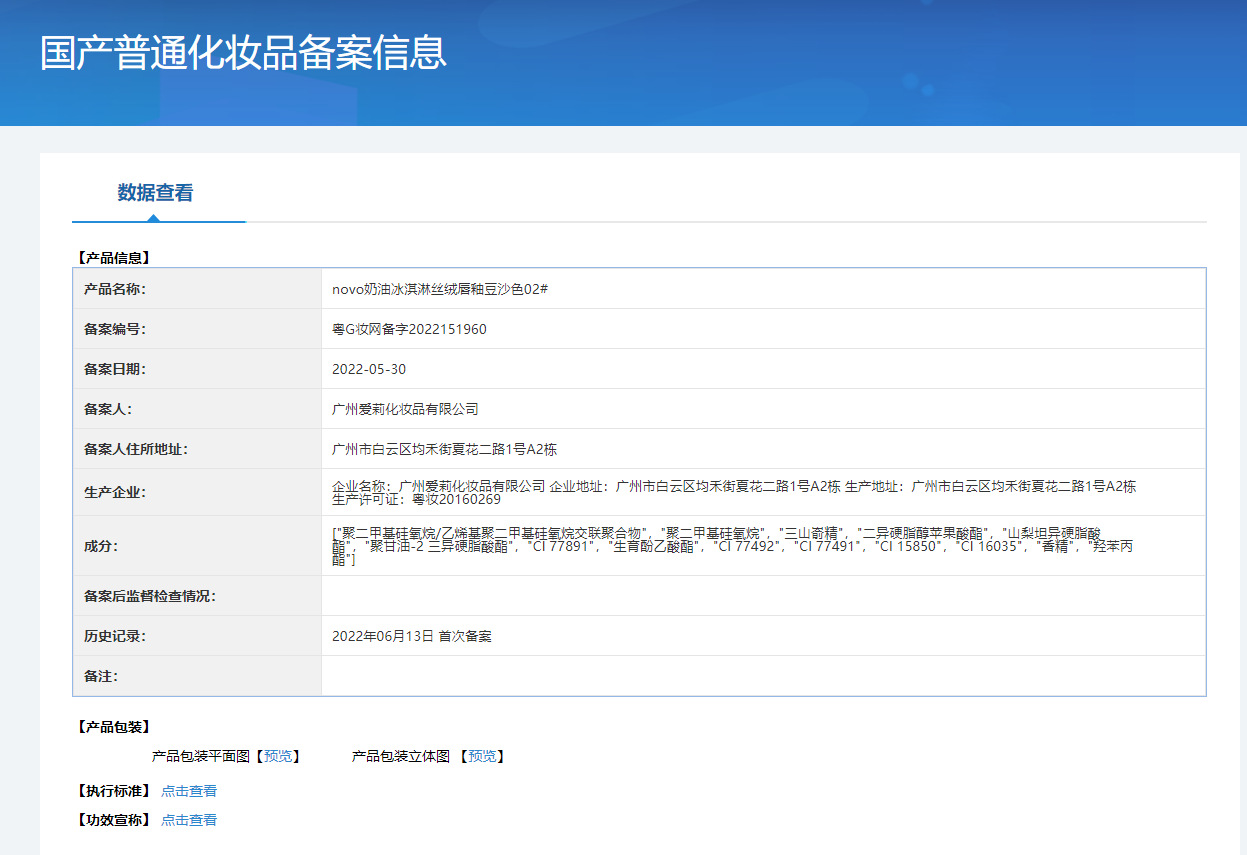Click the 【产品包装】 section heading

point(113,727)
